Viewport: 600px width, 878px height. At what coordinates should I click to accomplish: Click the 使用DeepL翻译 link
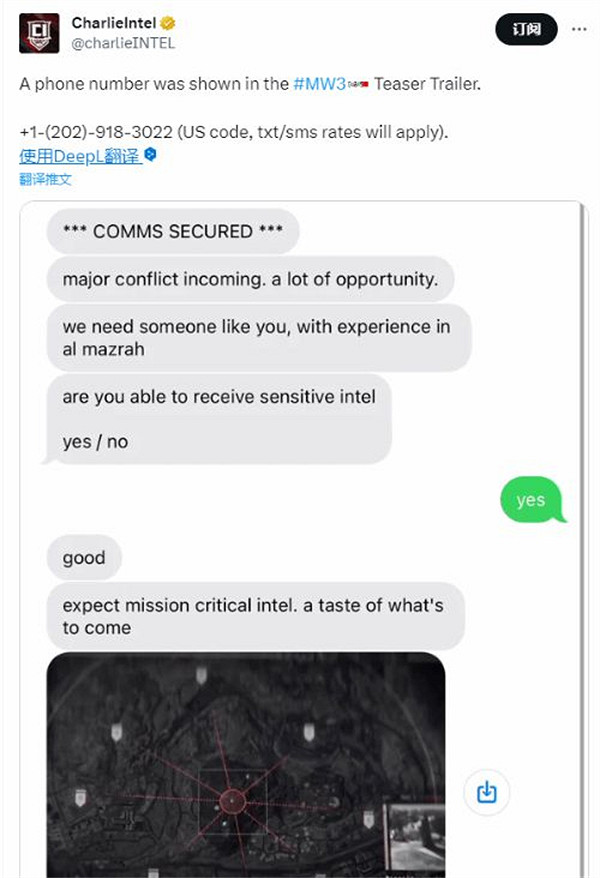coord(80,156)
